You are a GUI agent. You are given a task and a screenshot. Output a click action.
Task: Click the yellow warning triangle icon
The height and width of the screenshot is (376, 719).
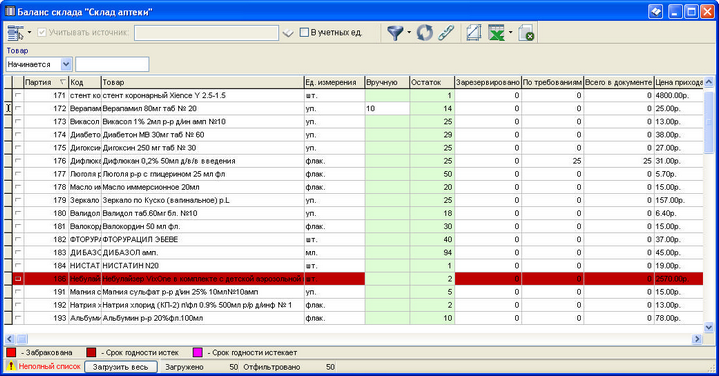coord(11,366)
